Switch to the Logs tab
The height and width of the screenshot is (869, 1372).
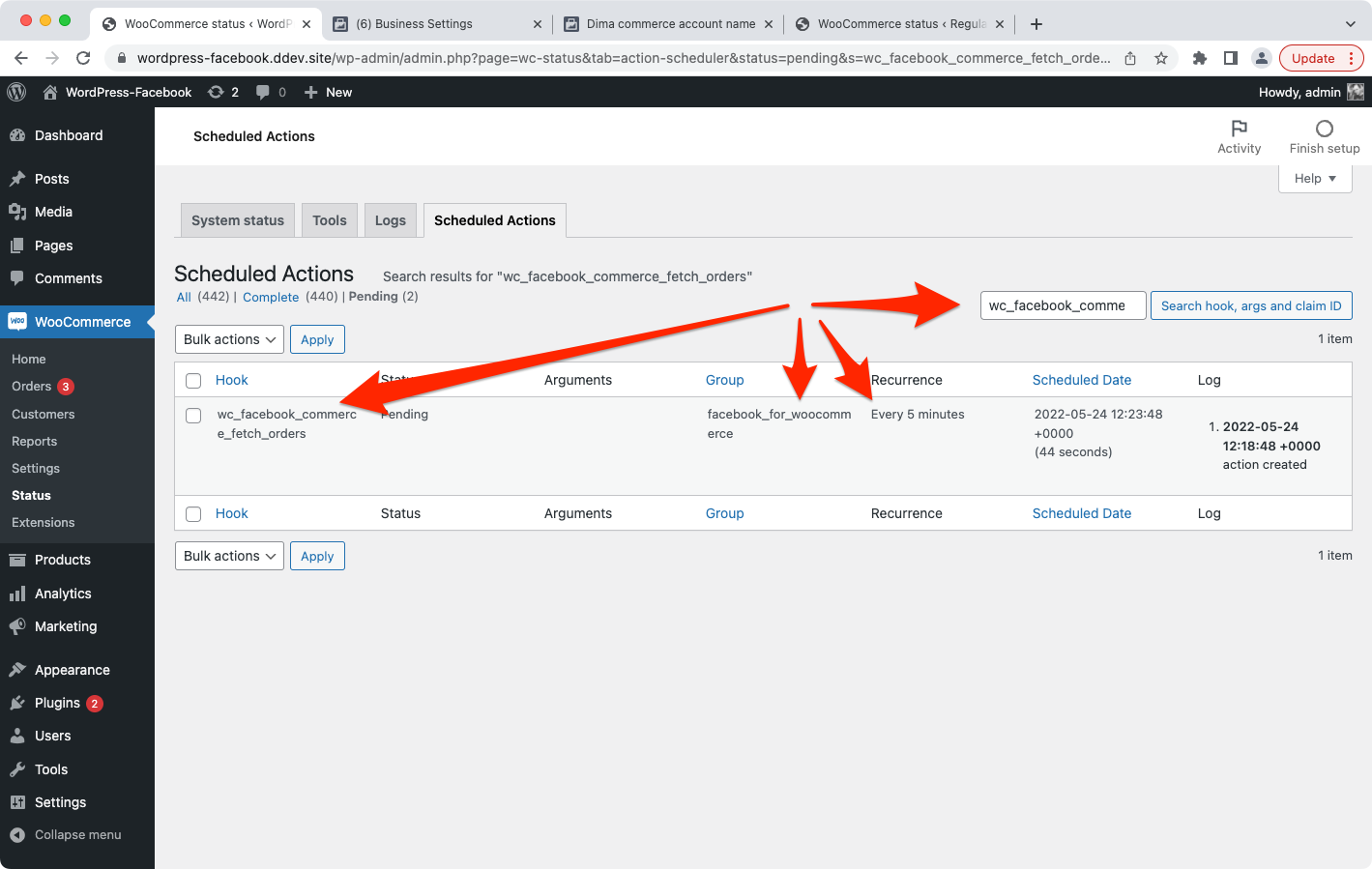click(x=391, y=219)
